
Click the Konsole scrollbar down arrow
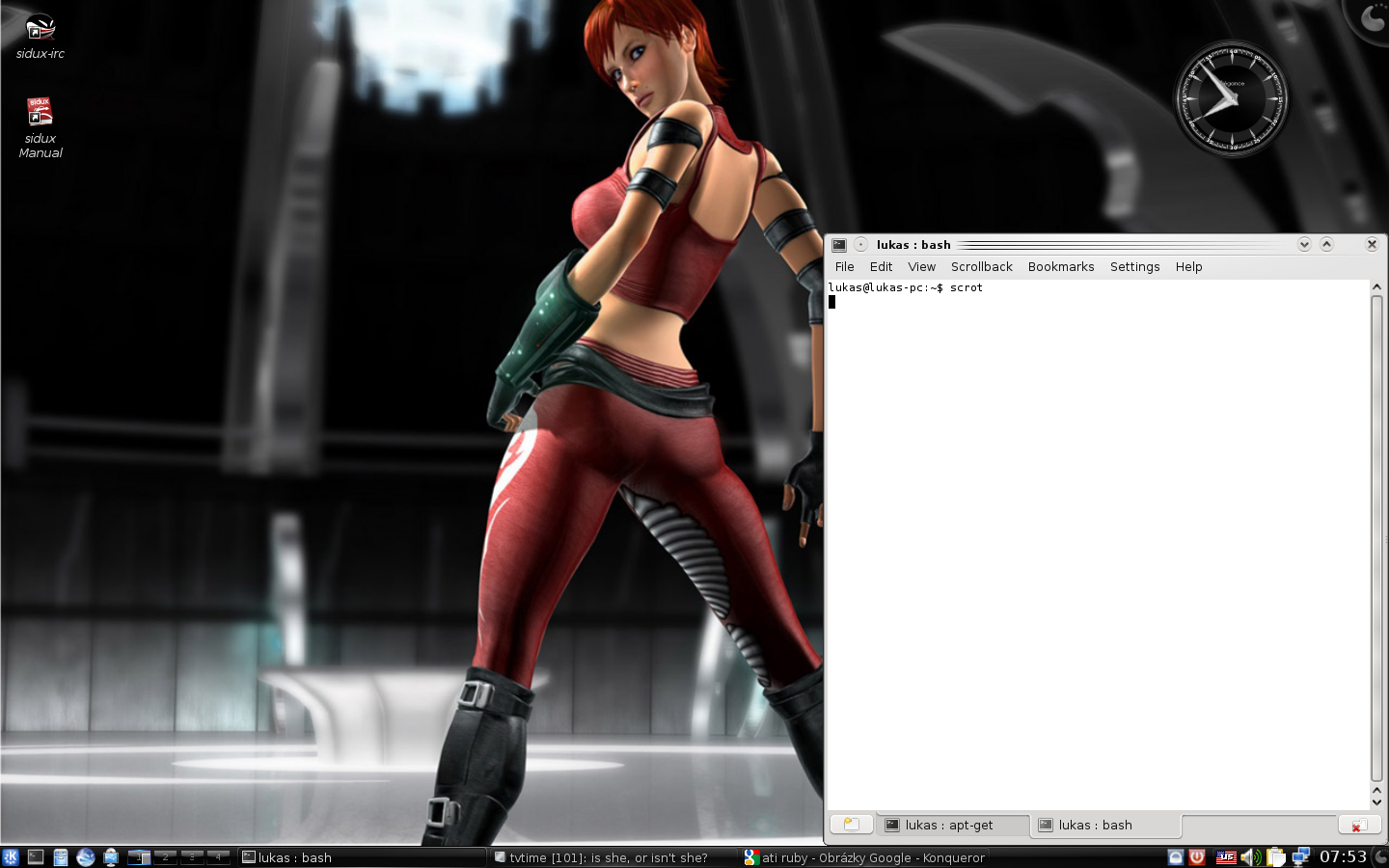pos(1376,802)
